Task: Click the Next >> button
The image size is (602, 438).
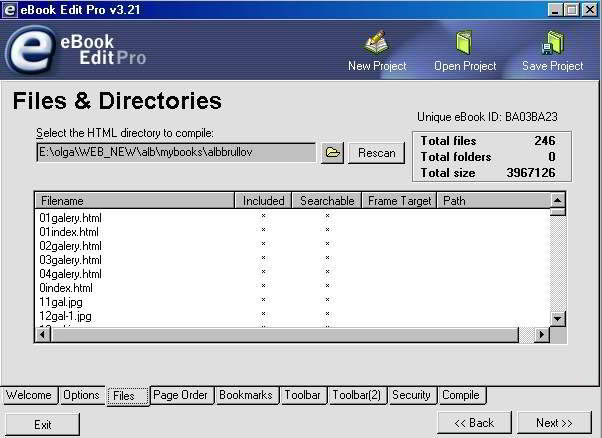Action: coord(553,423)
